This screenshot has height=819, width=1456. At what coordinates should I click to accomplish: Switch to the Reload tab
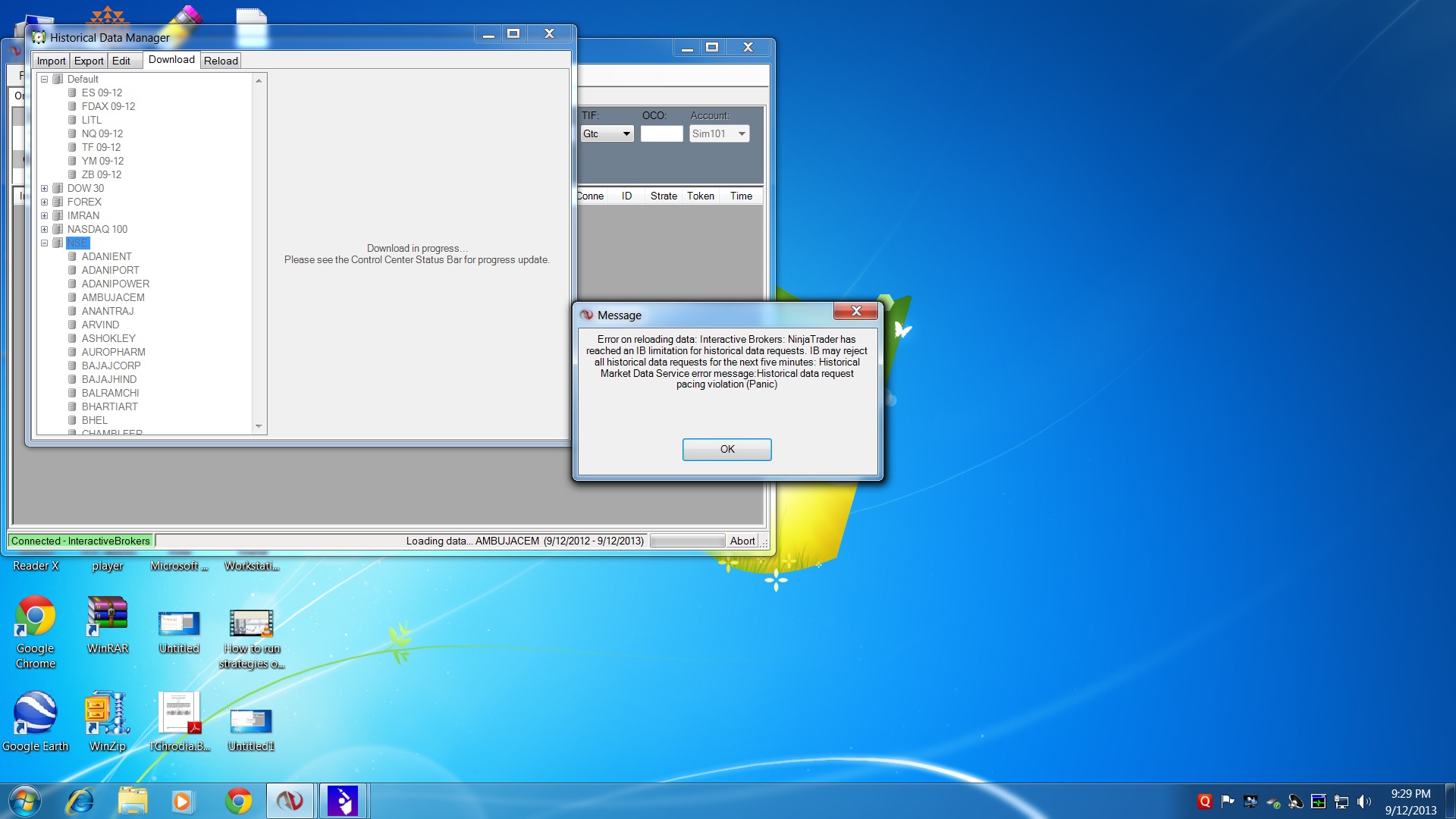pyautogui.click(x=221, y=61)
